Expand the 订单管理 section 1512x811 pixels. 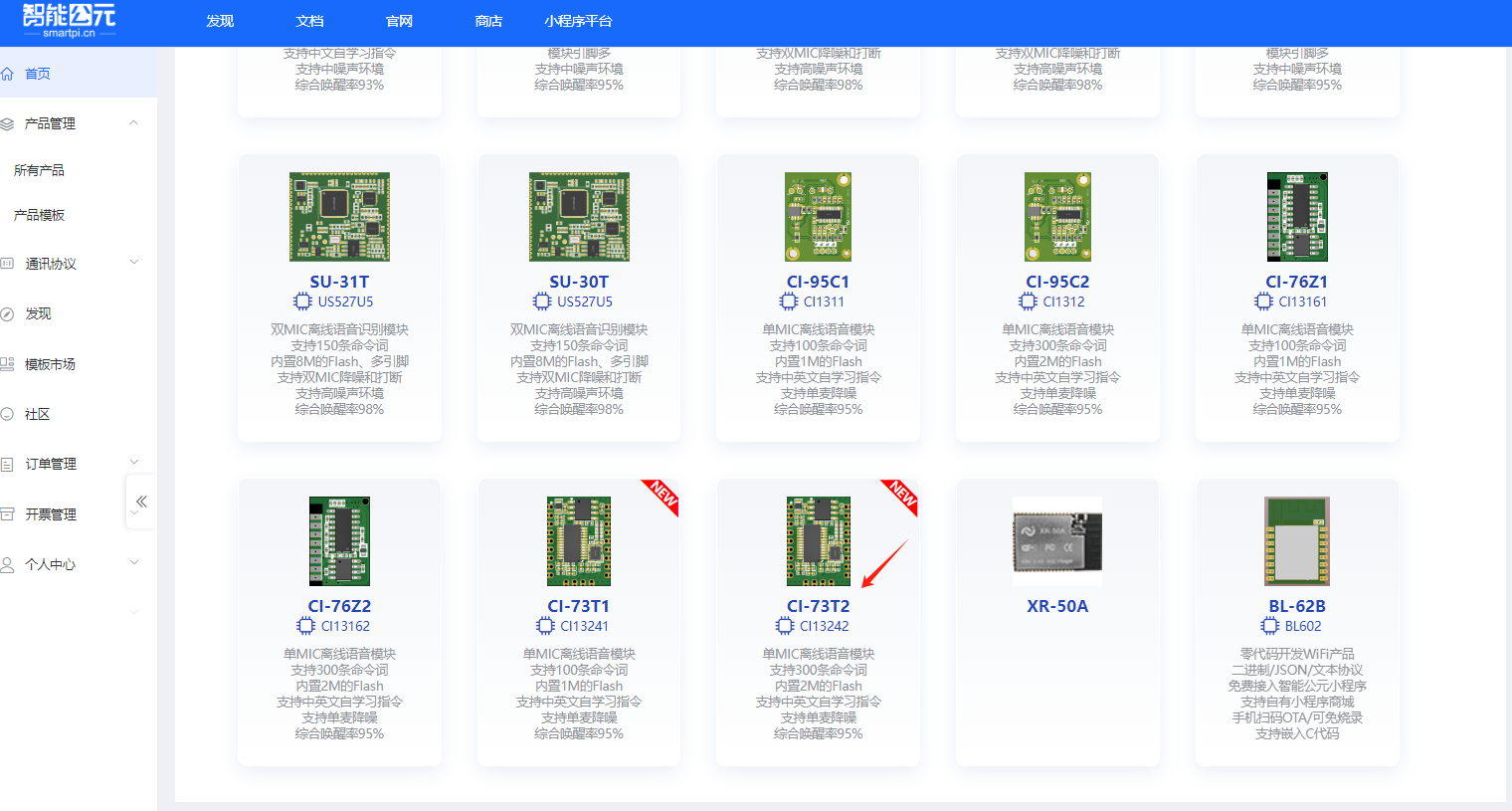[x=133, y=462]
